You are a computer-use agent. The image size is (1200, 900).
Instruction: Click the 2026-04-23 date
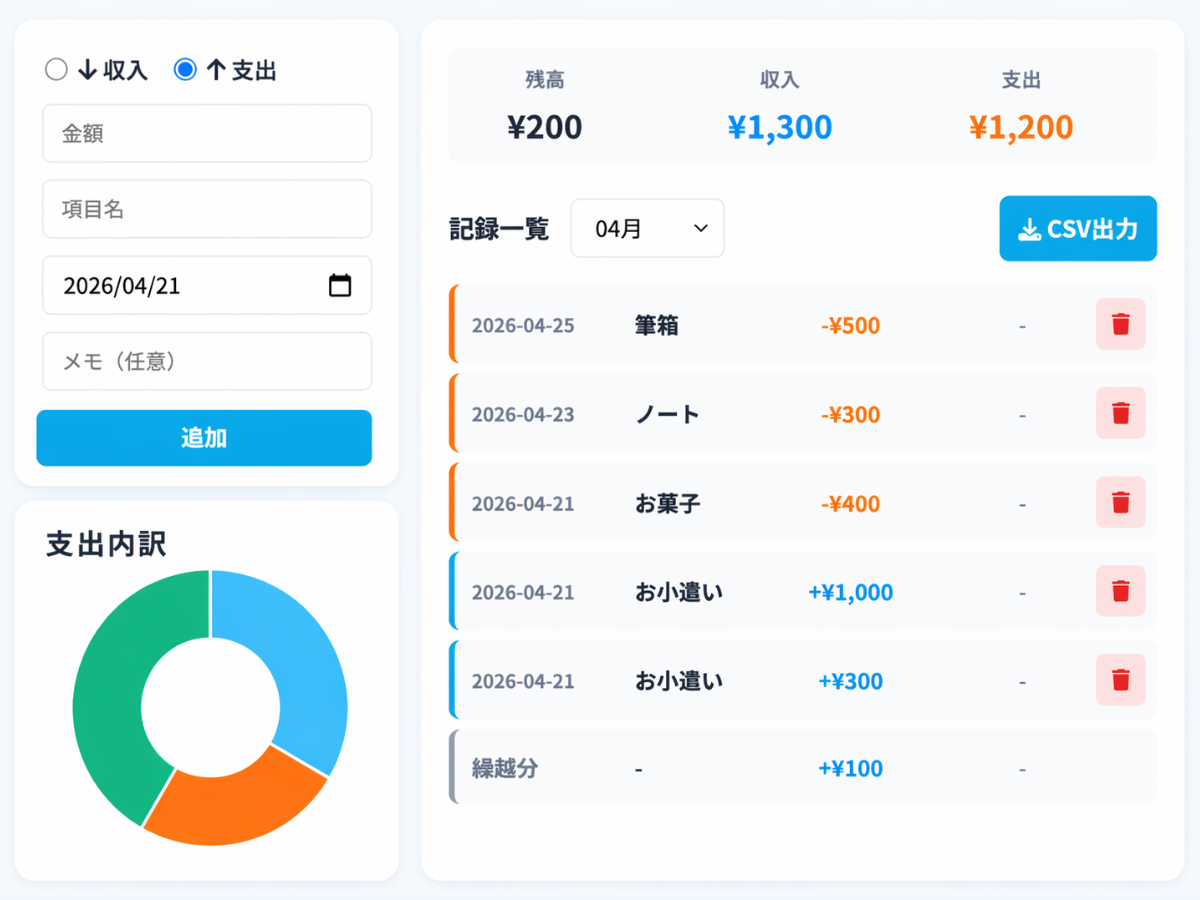(523, 414)
